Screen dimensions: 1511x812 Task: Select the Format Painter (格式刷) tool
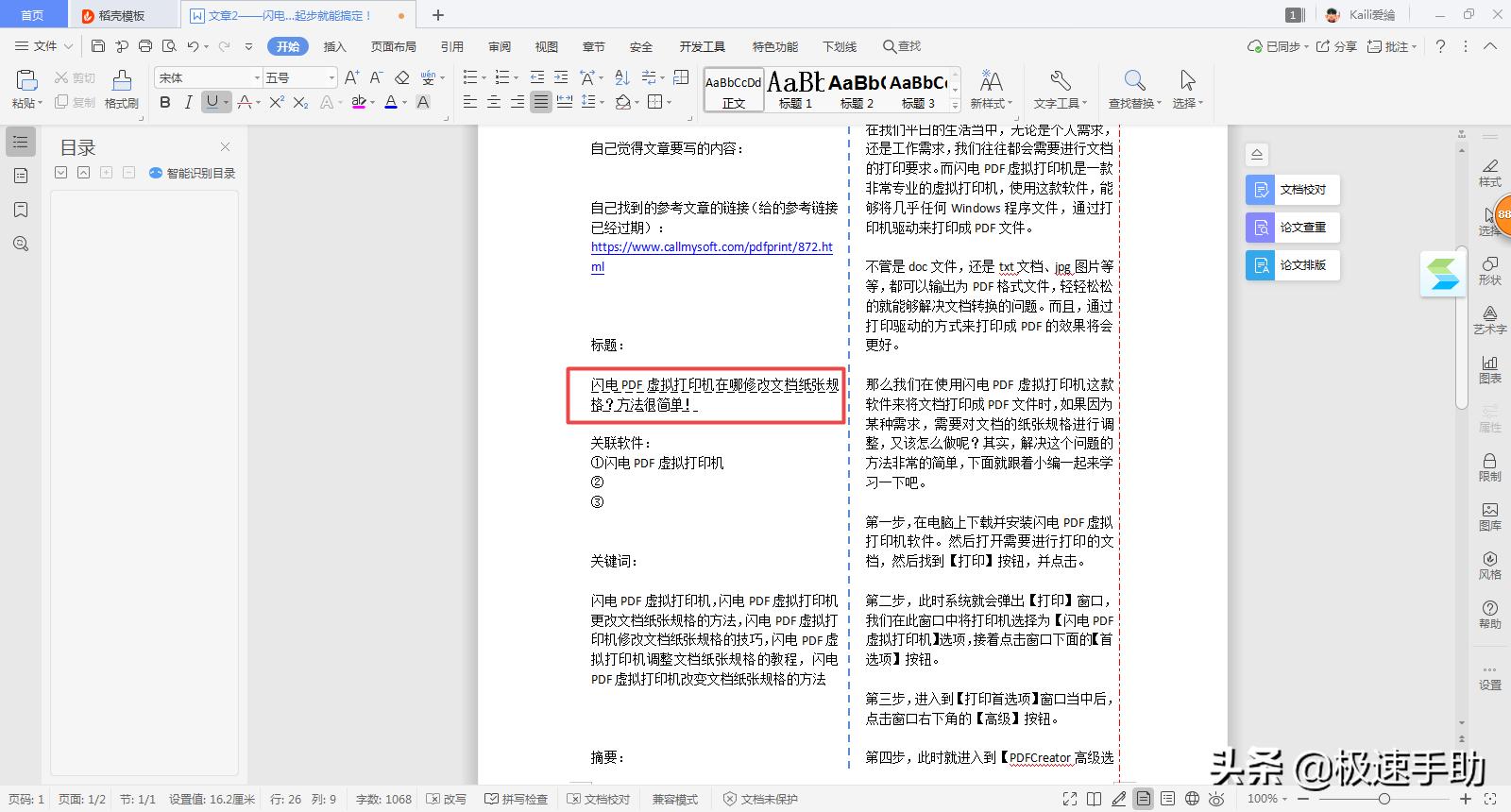coord(122,89)
